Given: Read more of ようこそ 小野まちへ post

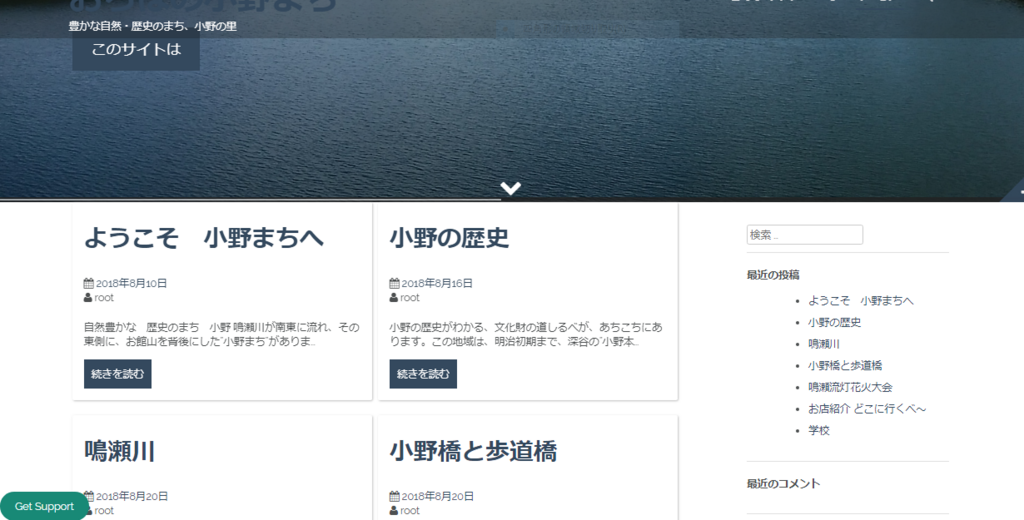Looking at the screenshot, I should [x=118, y=374].
